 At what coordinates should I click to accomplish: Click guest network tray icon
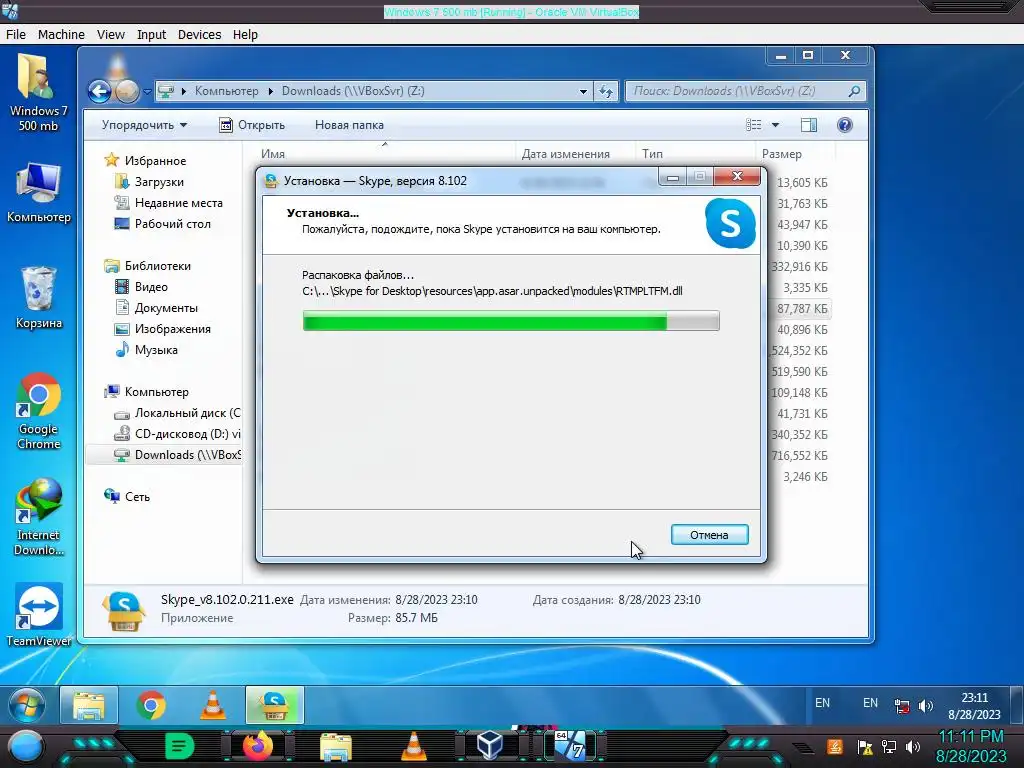click(x=902, y=706)
